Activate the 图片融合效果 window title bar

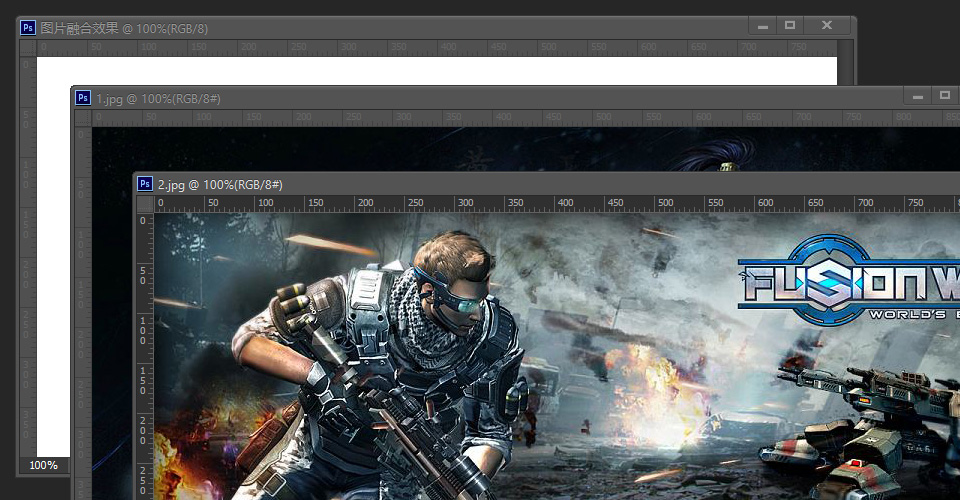coord(435,28)
